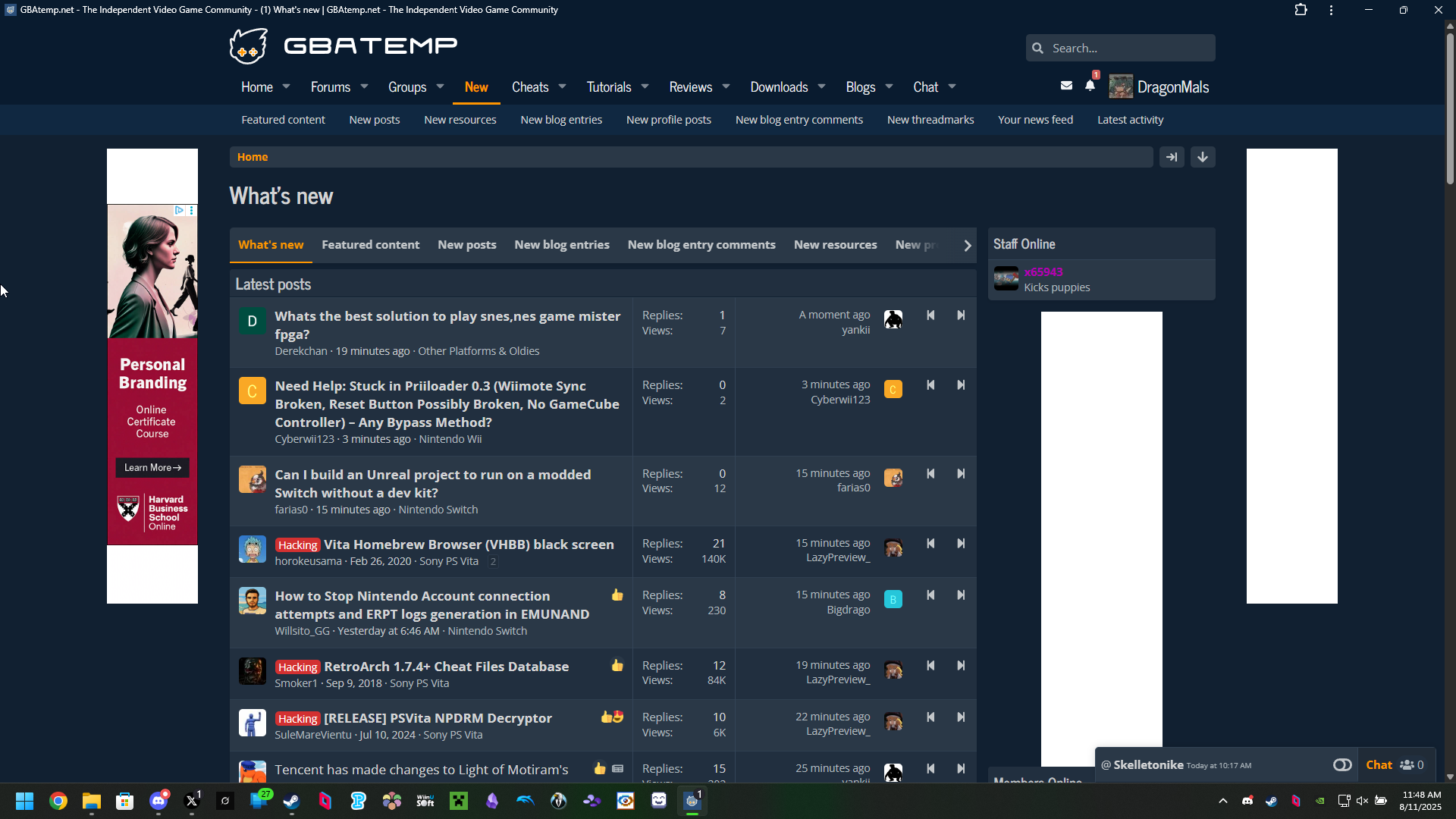Expand the Downloads dropdown arrow
This screenshot has width=1456, height=819.
click(x=821, y=86)
